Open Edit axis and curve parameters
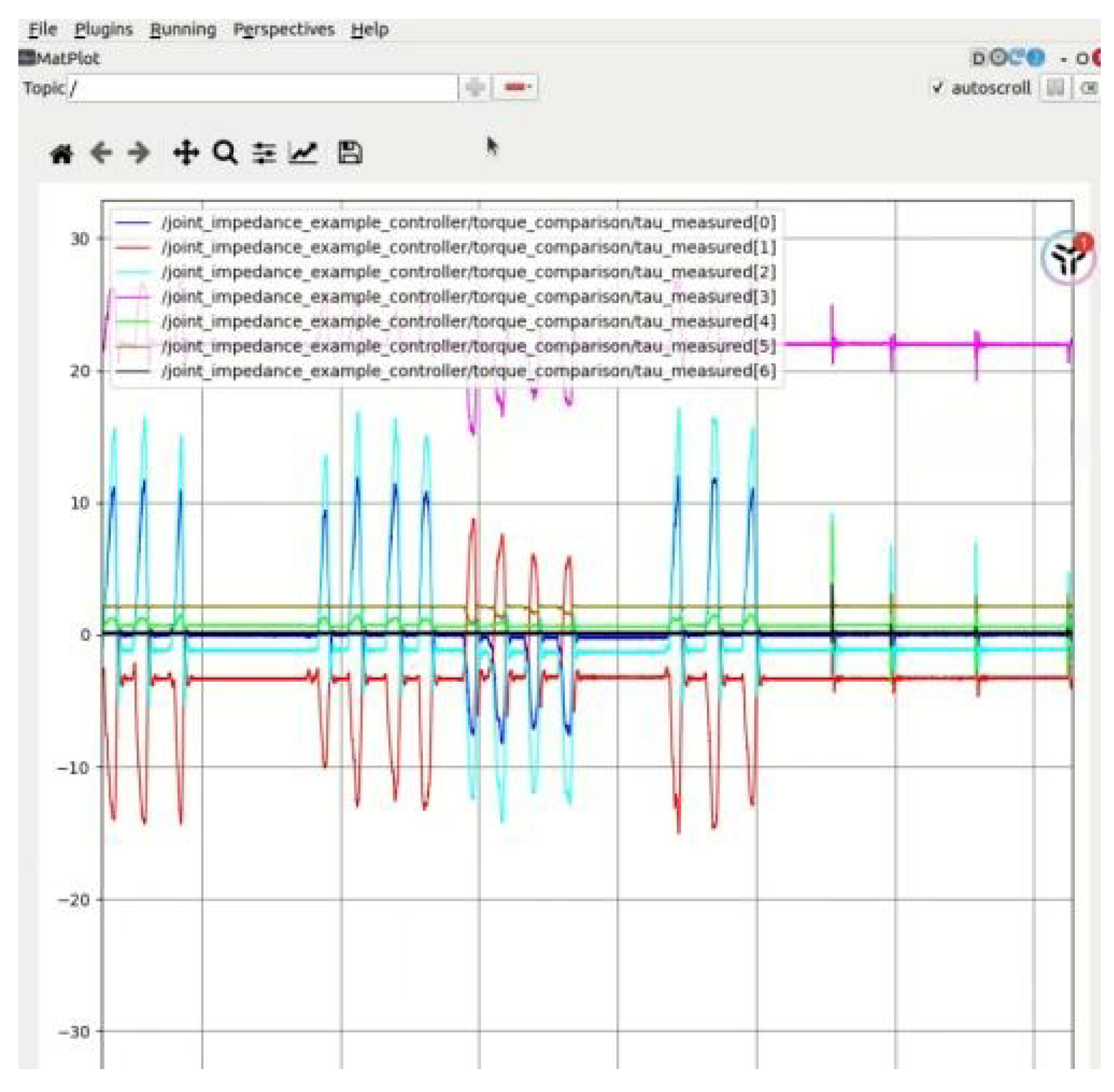The height and width of the screenshot is (1092, 1114). pyautogui.click(x=303, y=153)
